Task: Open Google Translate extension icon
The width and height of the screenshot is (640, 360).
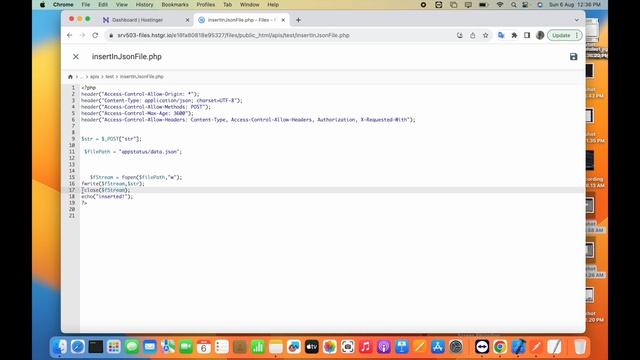Action: (501, 36)
